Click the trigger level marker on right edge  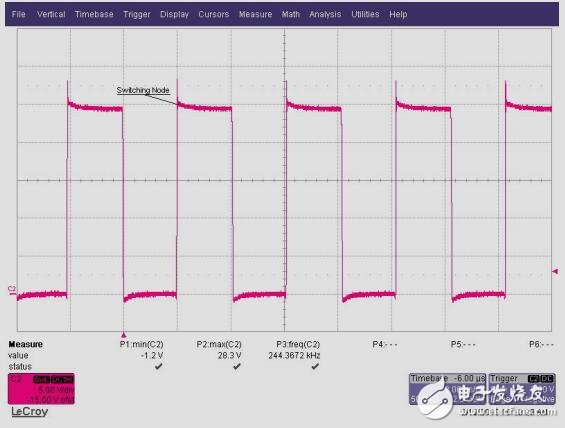[x=555, y=271]
